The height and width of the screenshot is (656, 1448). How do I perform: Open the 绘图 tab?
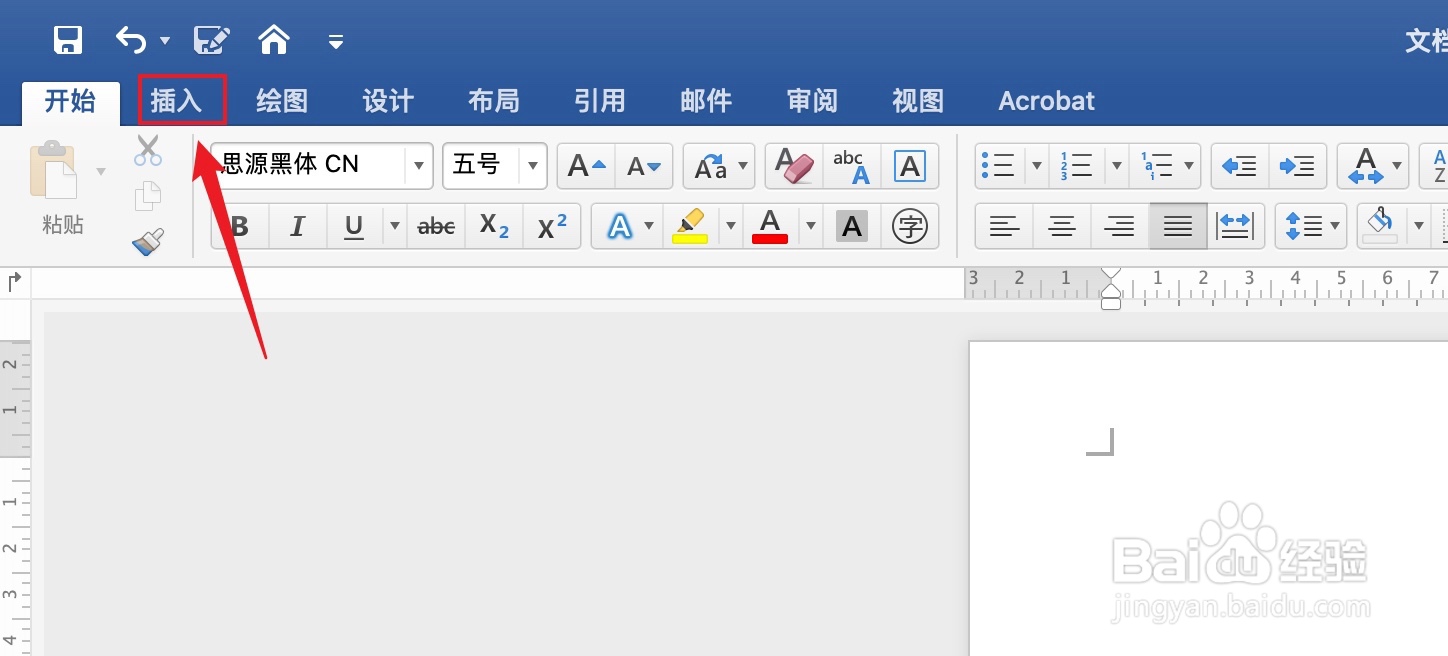pos(282,101)
